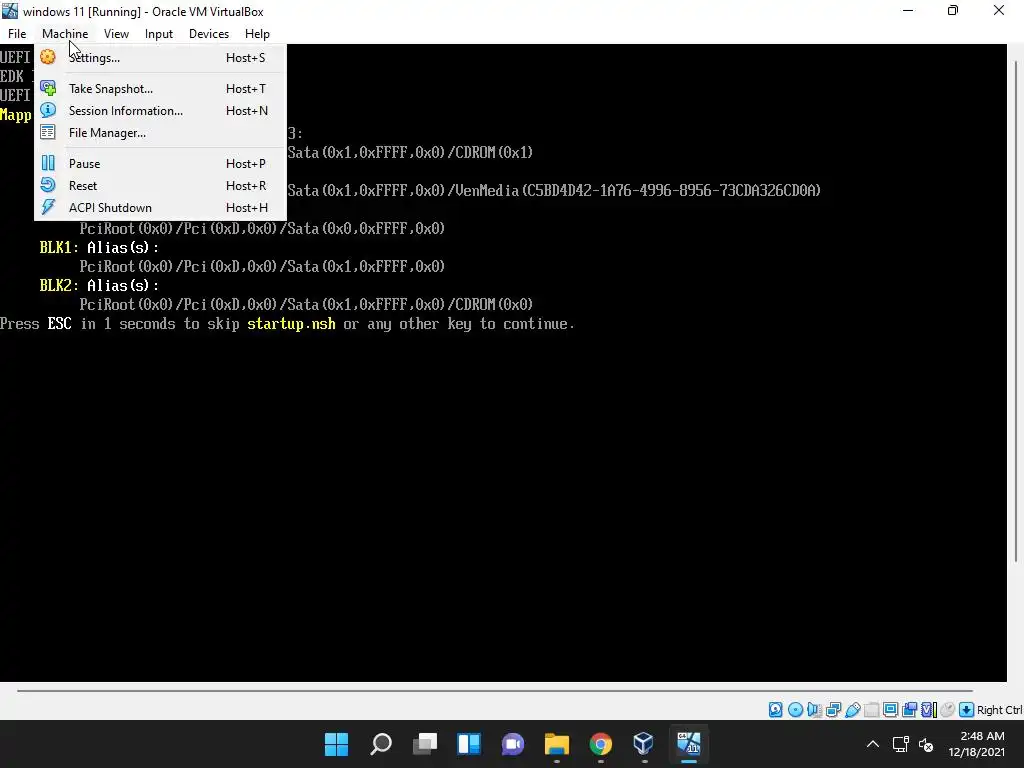Click network adapter status icon
Image resolution: width=1024 pixels, height=768 pixels.
click(x=833, y=710)
